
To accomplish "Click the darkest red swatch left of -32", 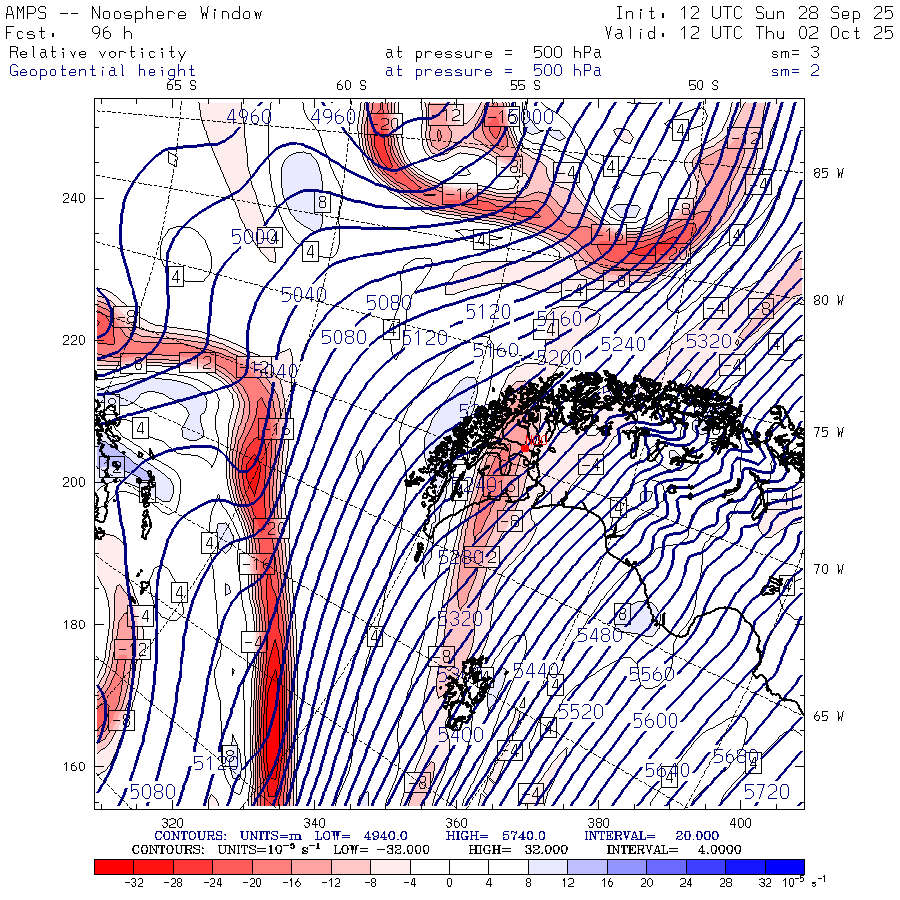I will pyautogui.click(x=114, y=867).
